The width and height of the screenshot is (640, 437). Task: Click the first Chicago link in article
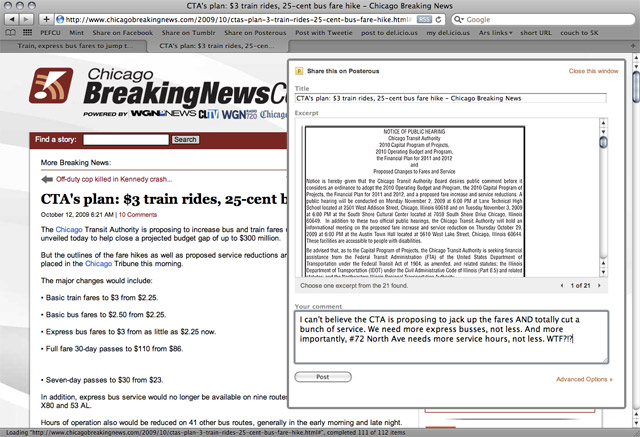coord(69,230)
